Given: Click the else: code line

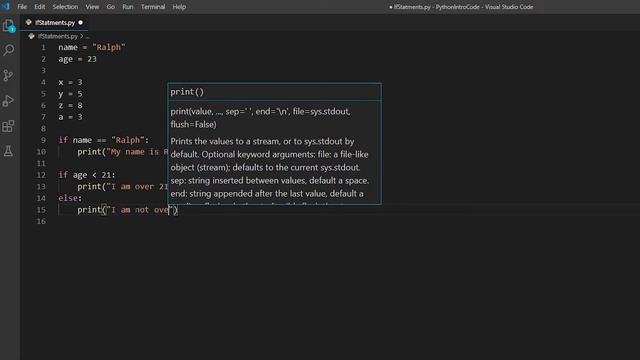Looking at the screenshot, I should coord(70,198).
